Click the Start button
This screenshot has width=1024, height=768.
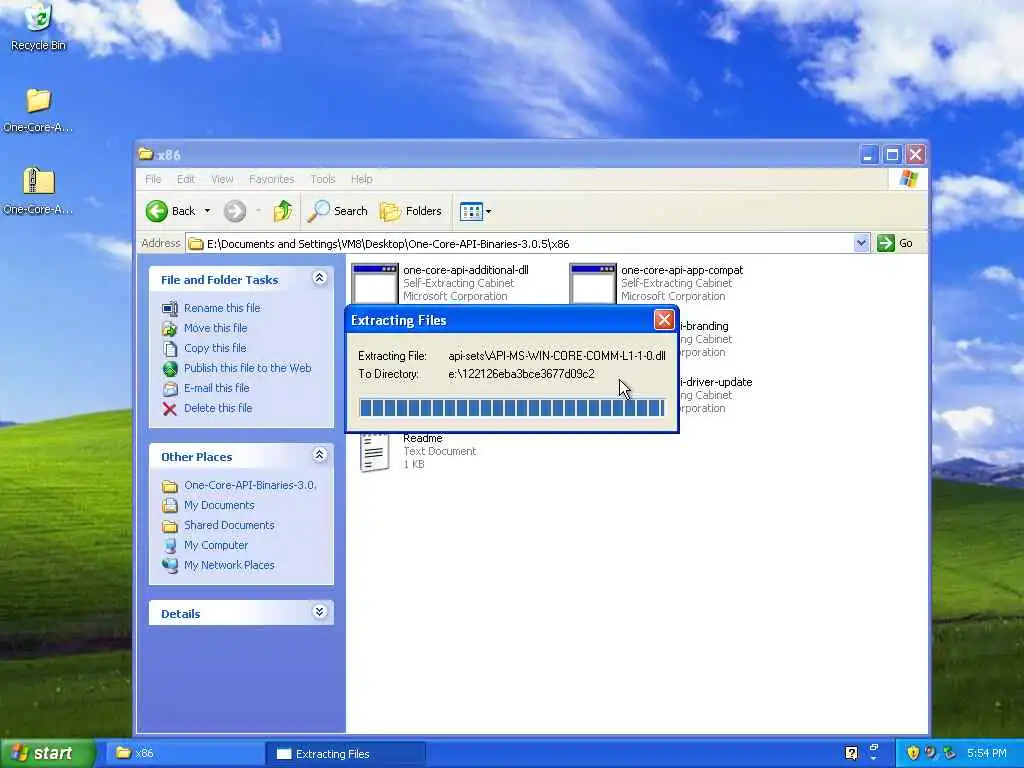[46, 753]
